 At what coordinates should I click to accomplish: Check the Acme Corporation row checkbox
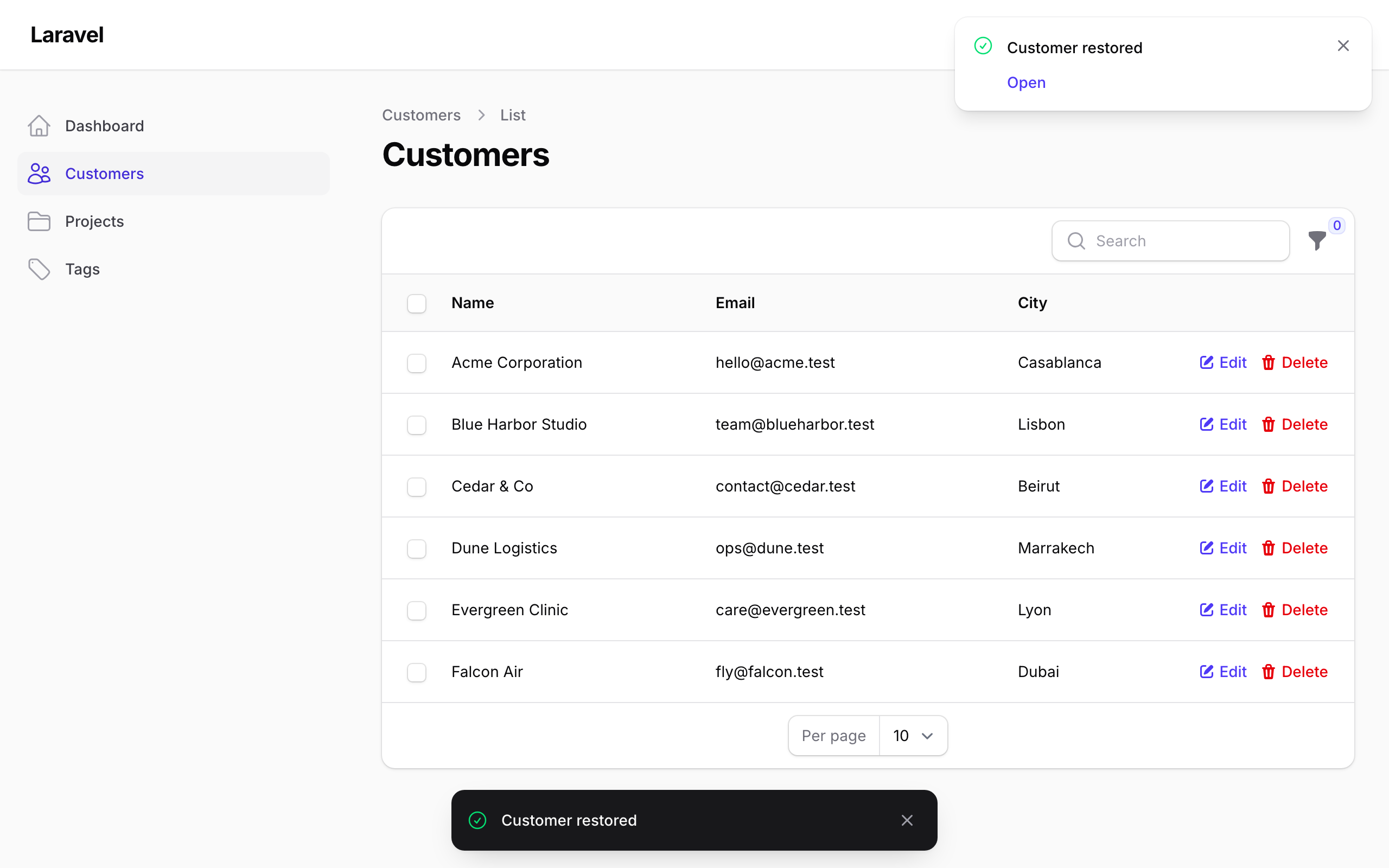(417, 363)
